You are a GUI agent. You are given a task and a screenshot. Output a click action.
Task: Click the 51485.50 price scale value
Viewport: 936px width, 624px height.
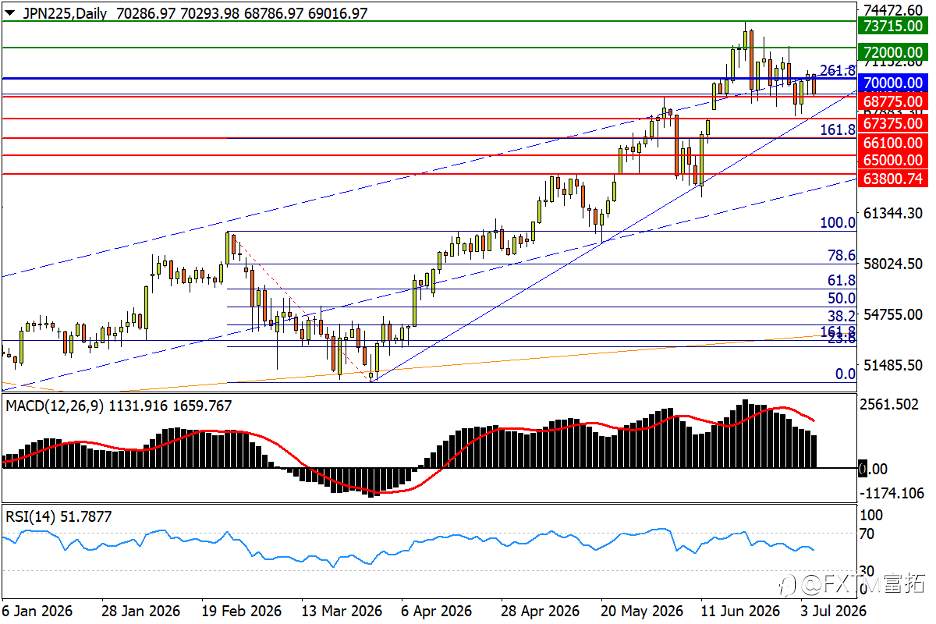[893, 365]
